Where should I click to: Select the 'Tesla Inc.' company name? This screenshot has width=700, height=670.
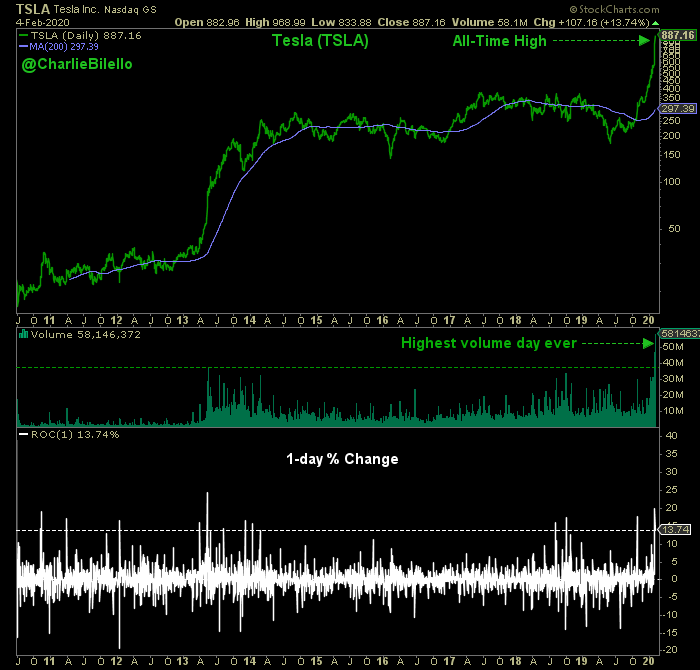[76, 9]
